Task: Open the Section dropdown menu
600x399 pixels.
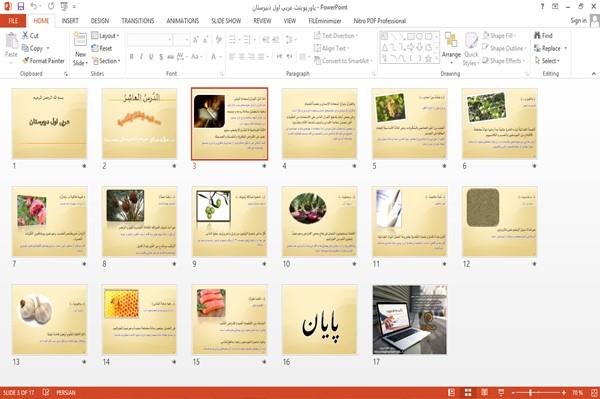Action: tap(106, 61)
